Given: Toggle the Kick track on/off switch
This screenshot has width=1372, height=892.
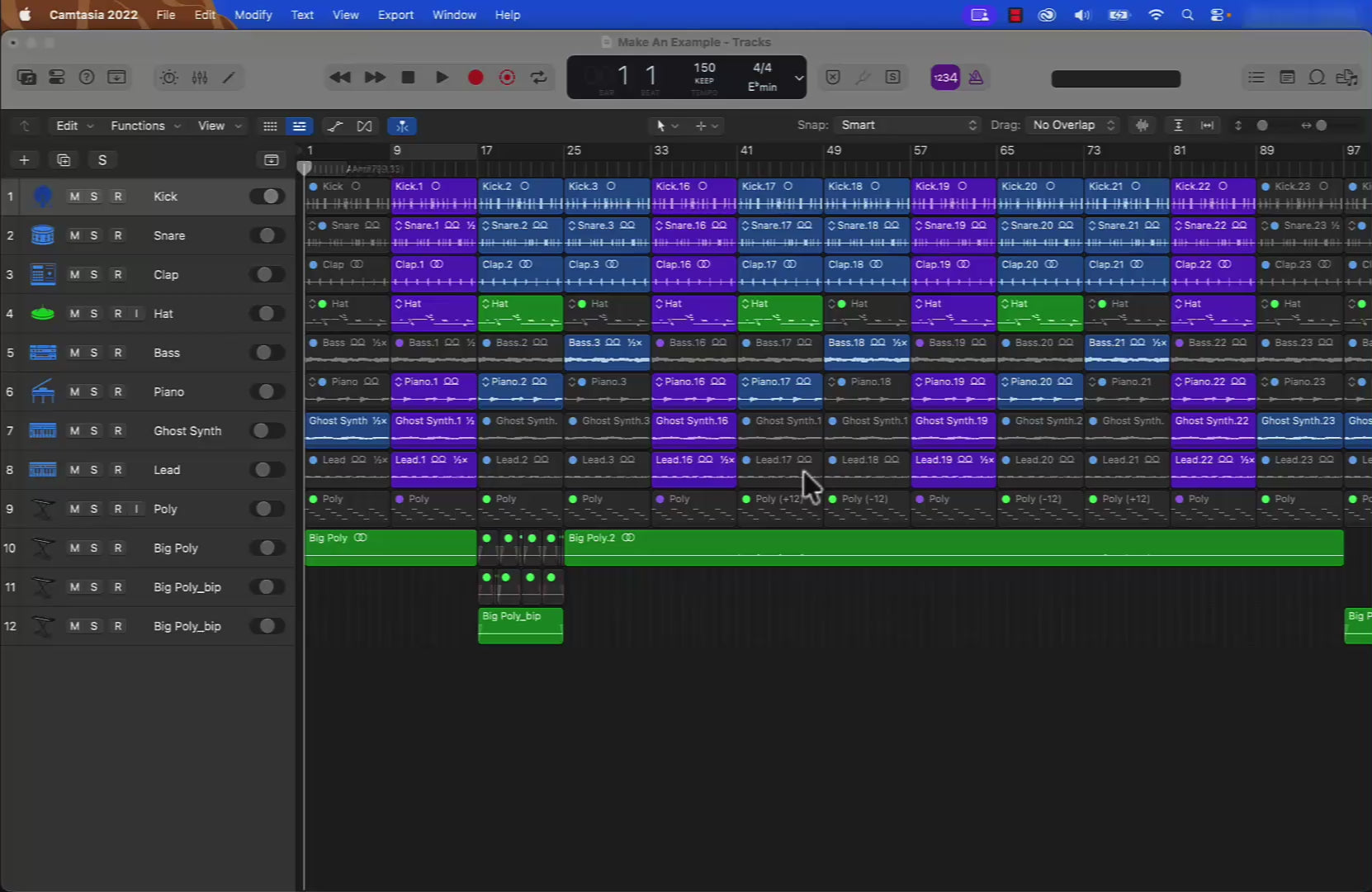Looking at the screenshot, I should pos(267,197).
